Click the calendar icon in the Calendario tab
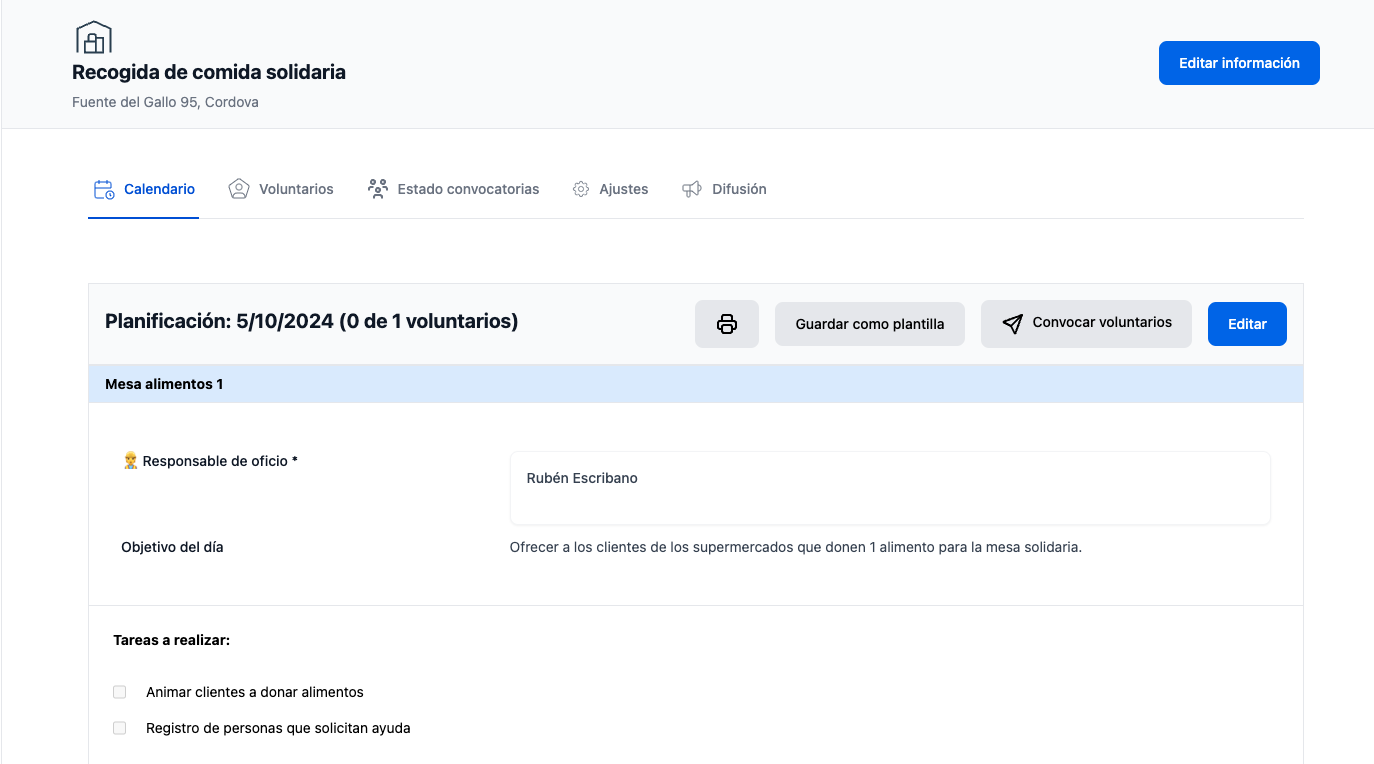1374x764 pixels. click(x=104, y=189)
